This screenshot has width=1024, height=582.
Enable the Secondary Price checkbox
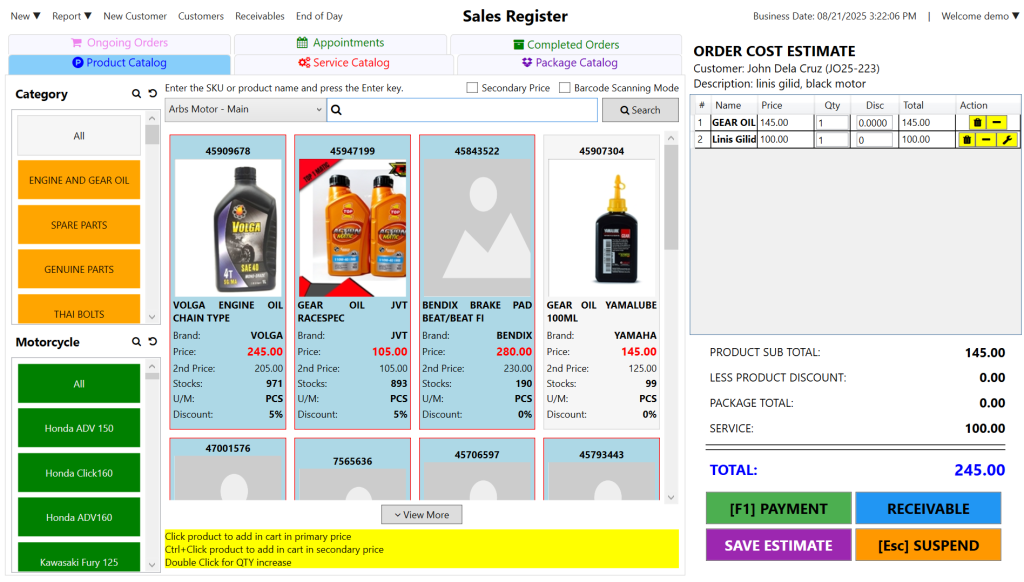(x=472, y=88)
